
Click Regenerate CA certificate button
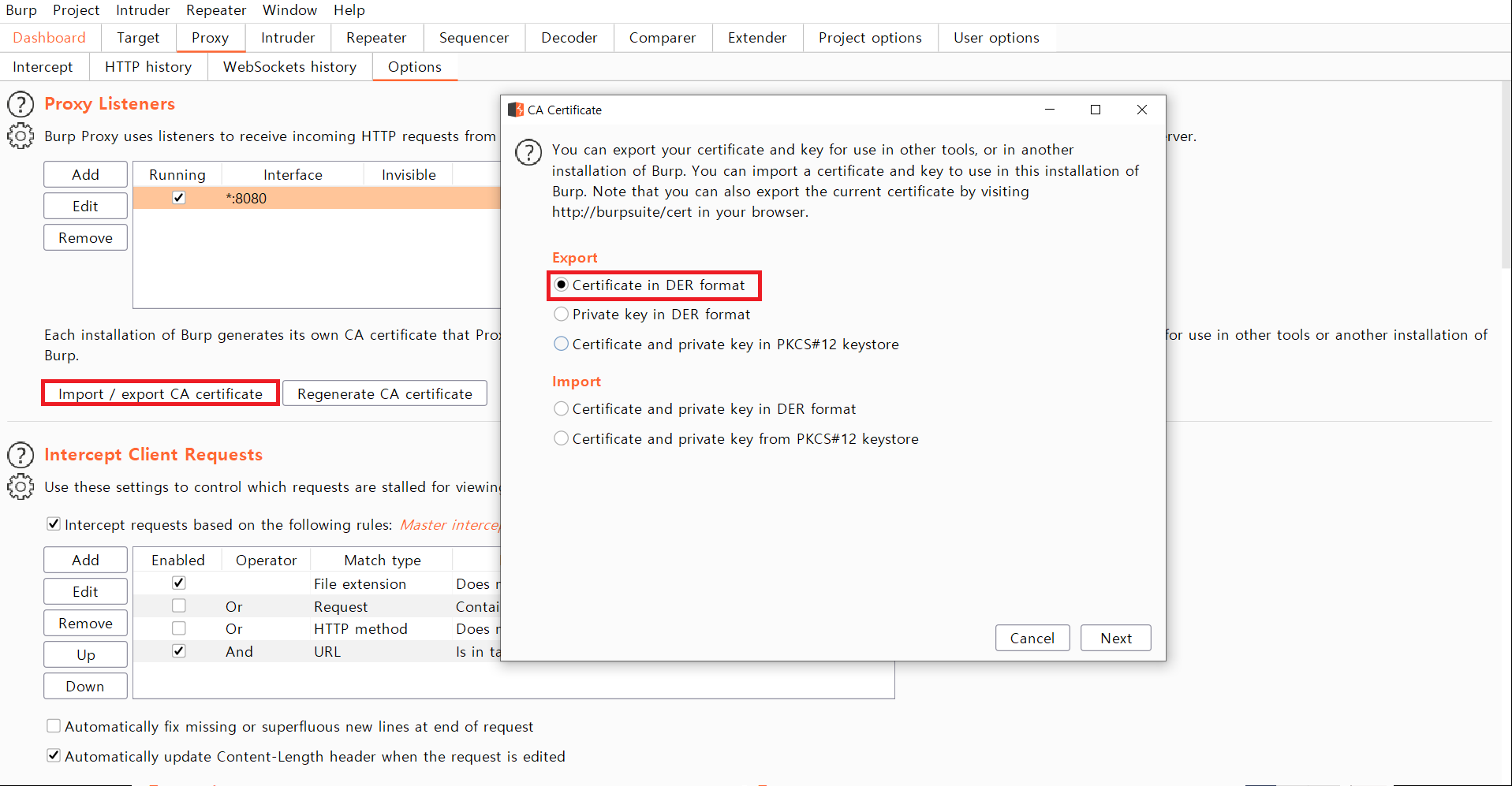(x=385, y=393)
